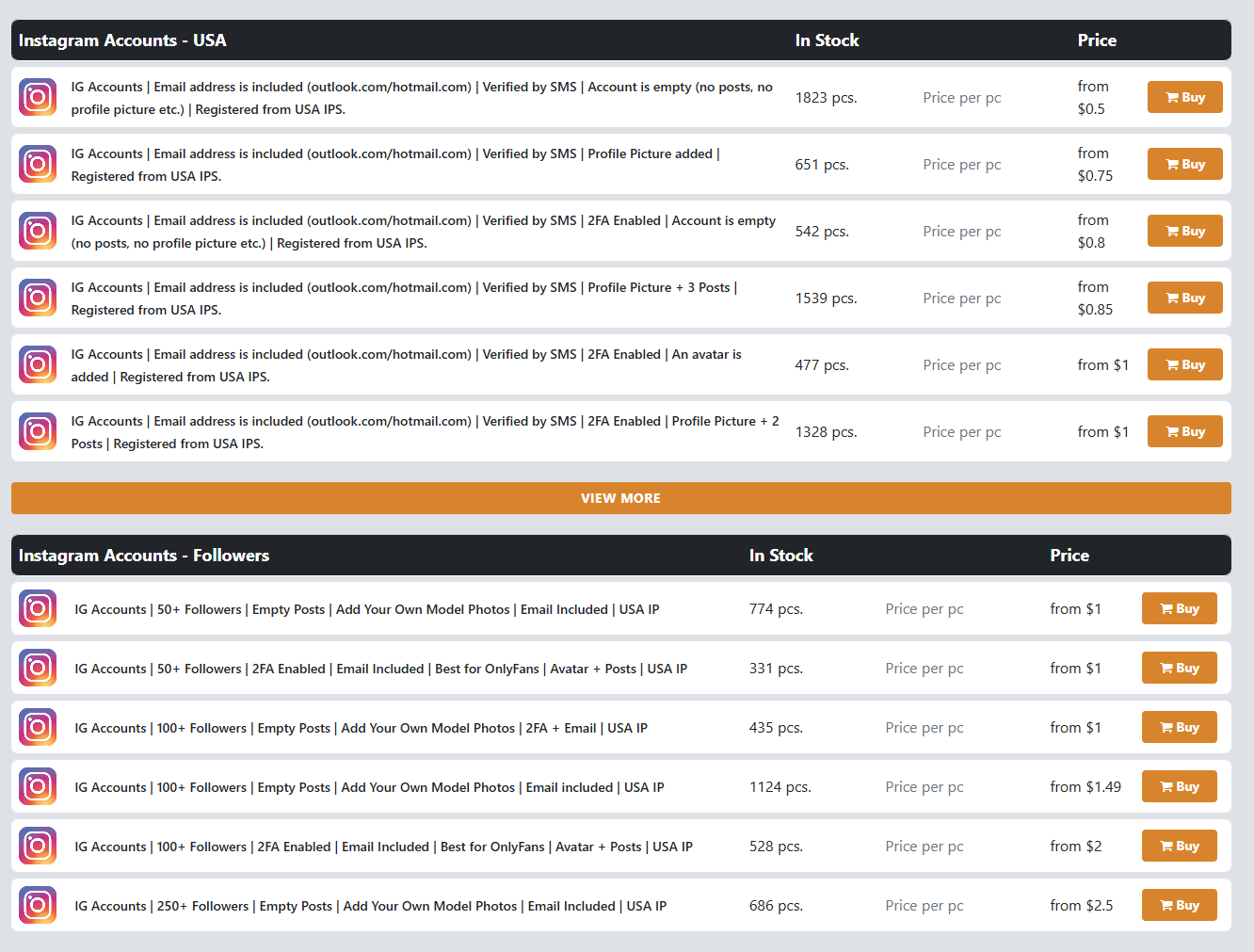Open the listing '2FA Enabled | Account is empty'
This screenshot has width=1254, height=952.
click(424, 232)
